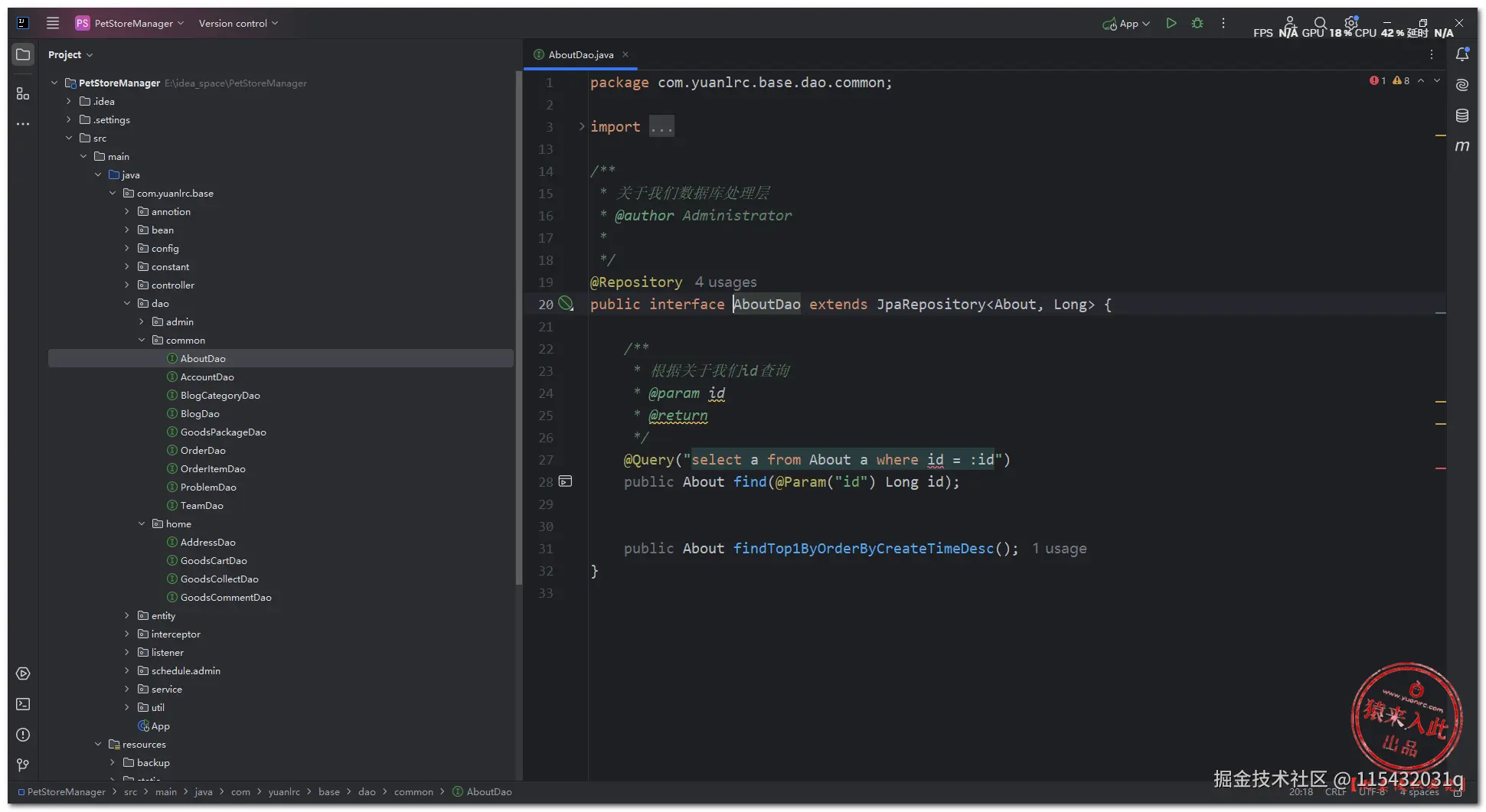1486x812 pixels.
Task: Open the Database tool window
Action: (1462, 116)
